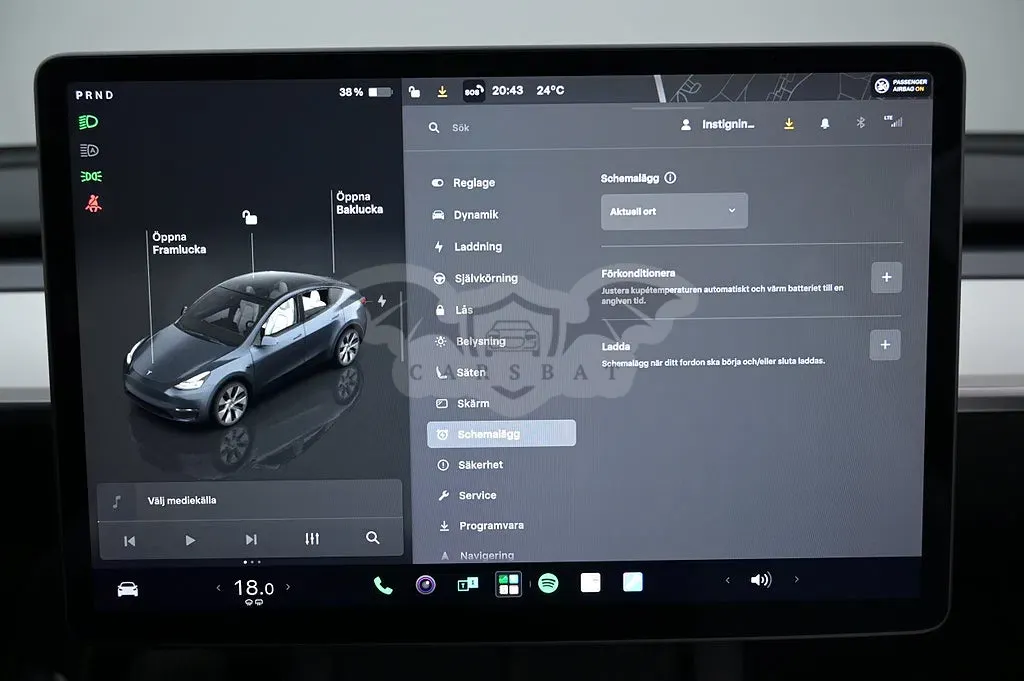Open the notifications bell

[x=825, y=123]
